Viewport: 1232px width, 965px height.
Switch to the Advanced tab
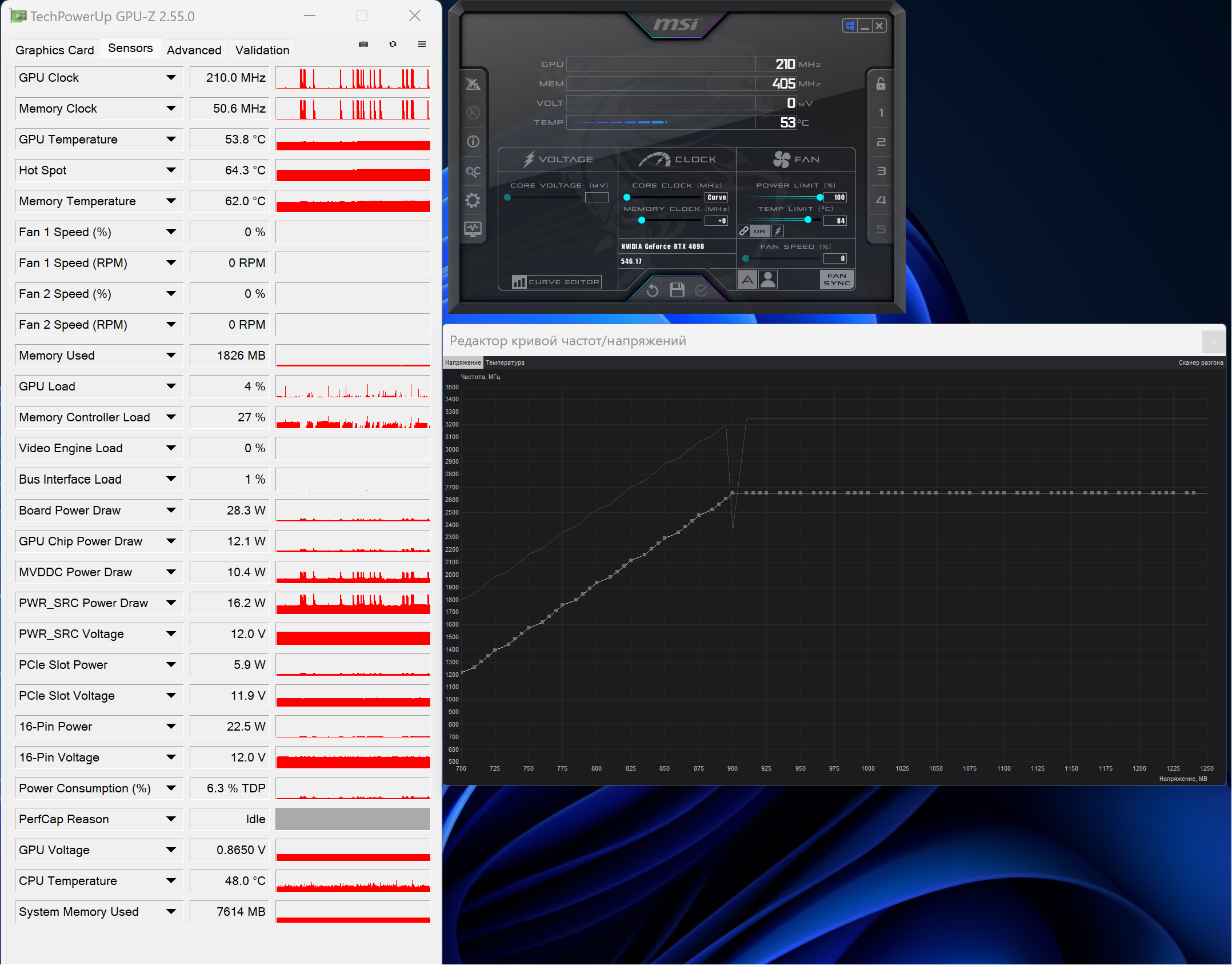click(194, 50)
